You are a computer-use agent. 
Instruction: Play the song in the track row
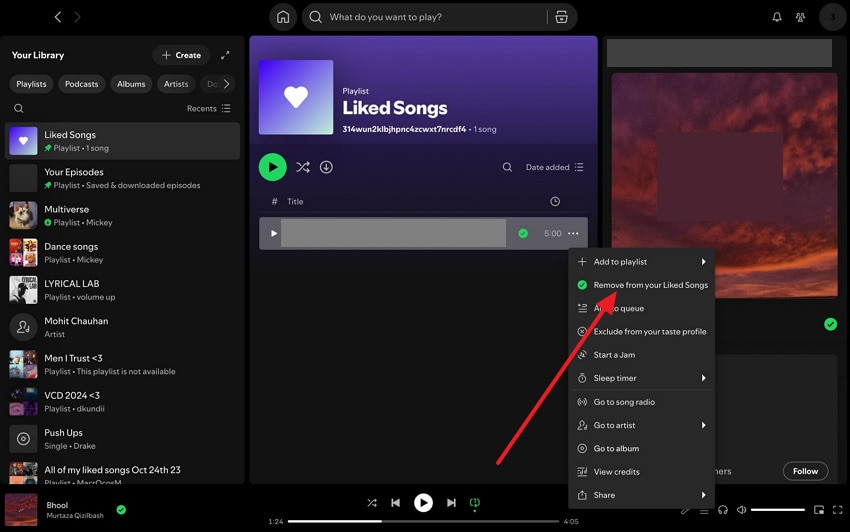(x=274, y=234)
